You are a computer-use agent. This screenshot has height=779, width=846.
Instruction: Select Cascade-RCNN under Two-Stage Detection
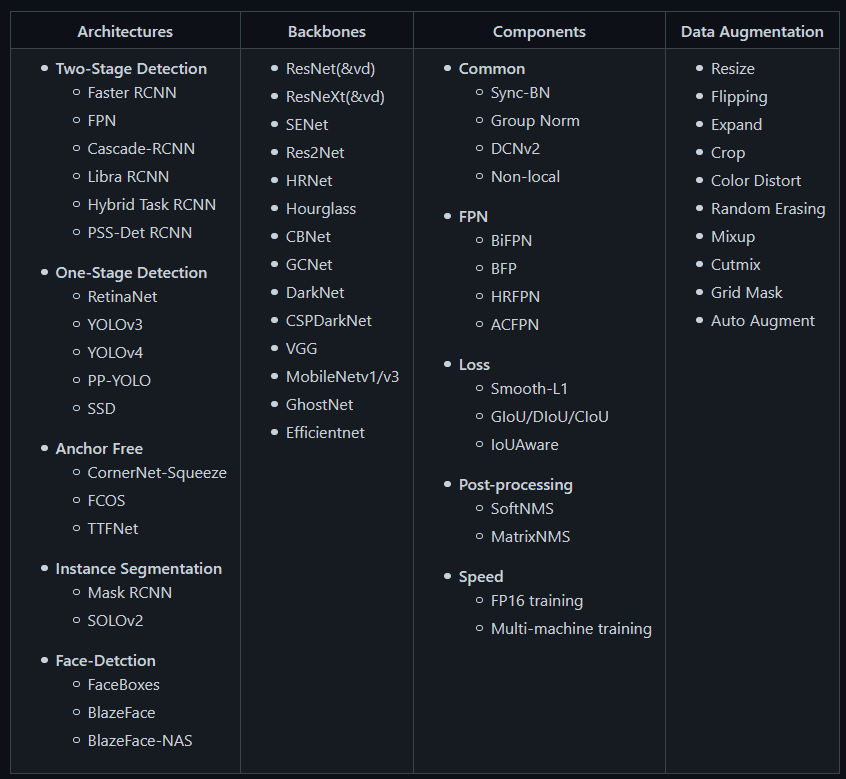coord(141,149)
